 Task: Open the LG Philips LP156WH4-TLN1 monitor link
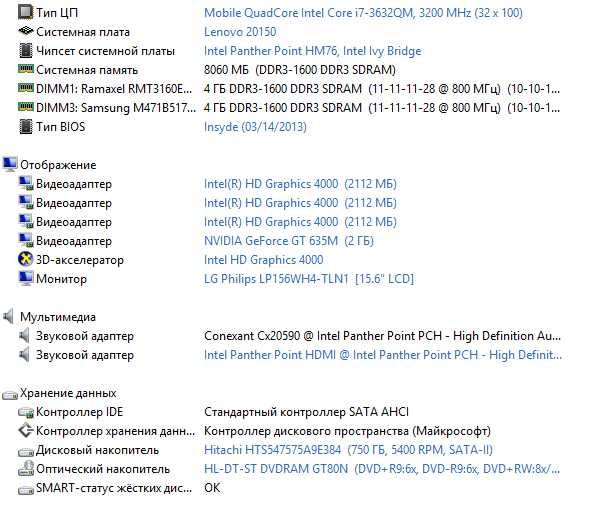coord(308,279)
